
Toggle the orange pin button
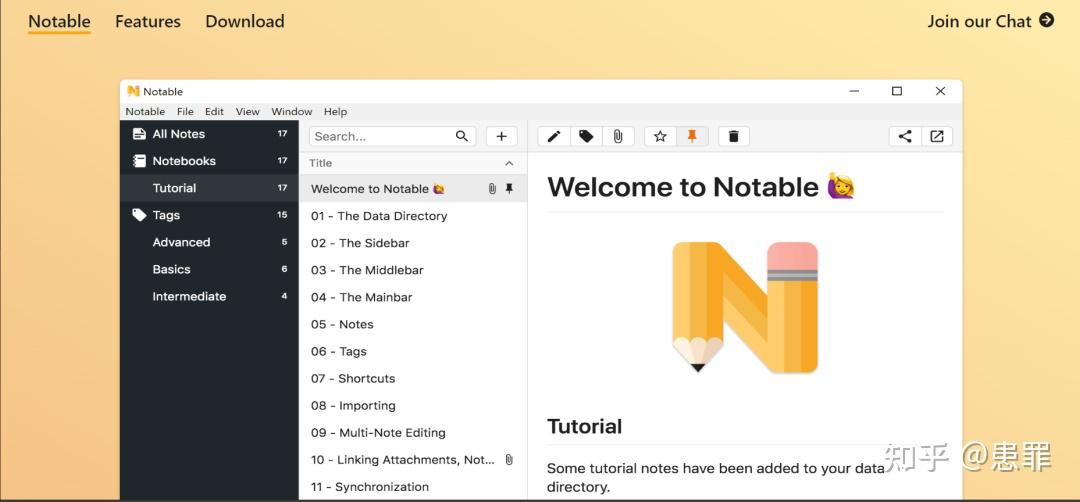click(x=692, y=136)
